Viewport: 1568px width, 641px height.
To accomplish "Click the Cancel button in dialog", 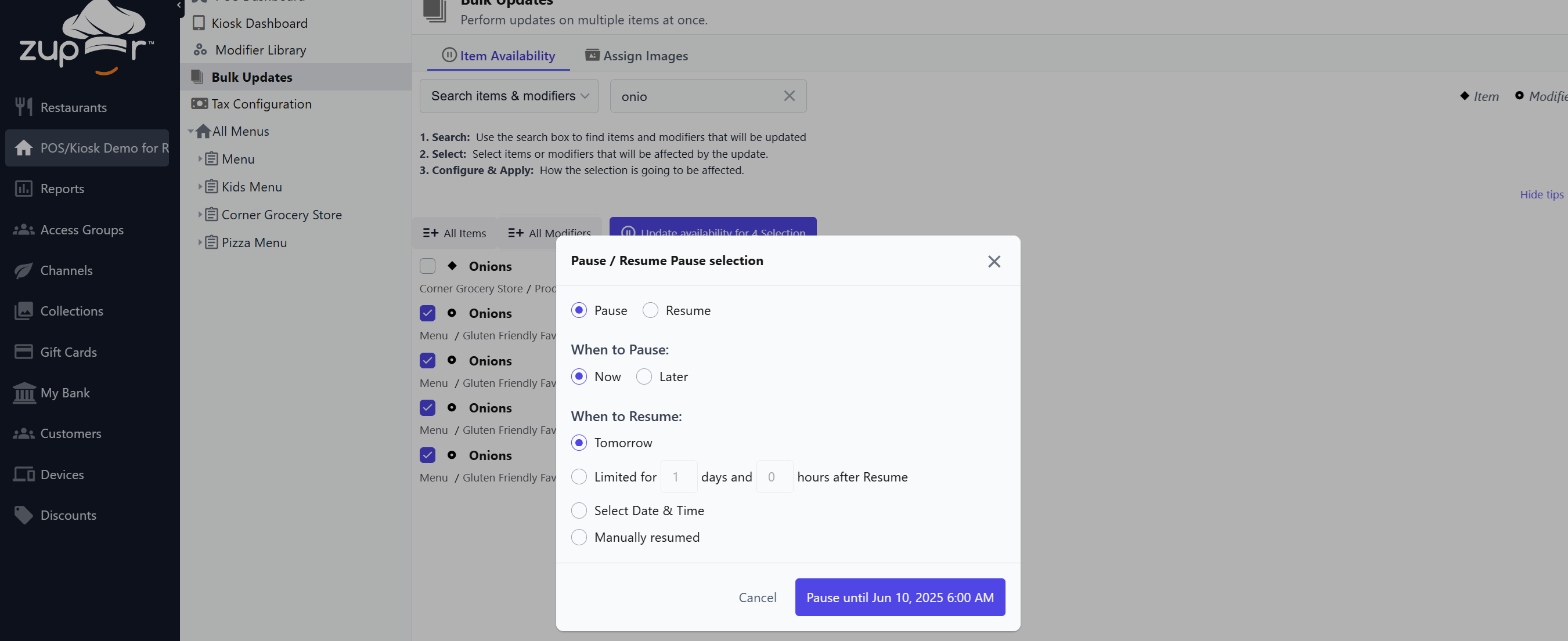I will (x=756, y=597).
